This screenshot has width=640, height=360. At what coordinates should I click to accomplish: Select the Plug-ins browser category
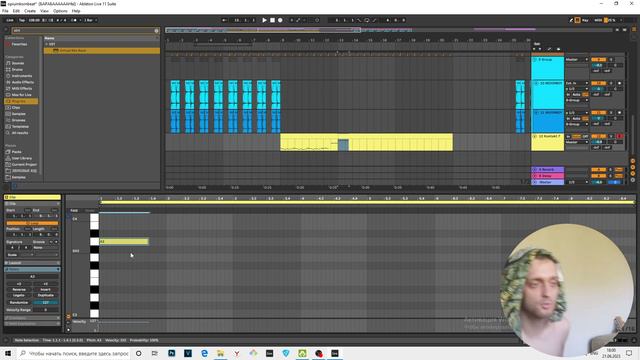pos(21,101)
